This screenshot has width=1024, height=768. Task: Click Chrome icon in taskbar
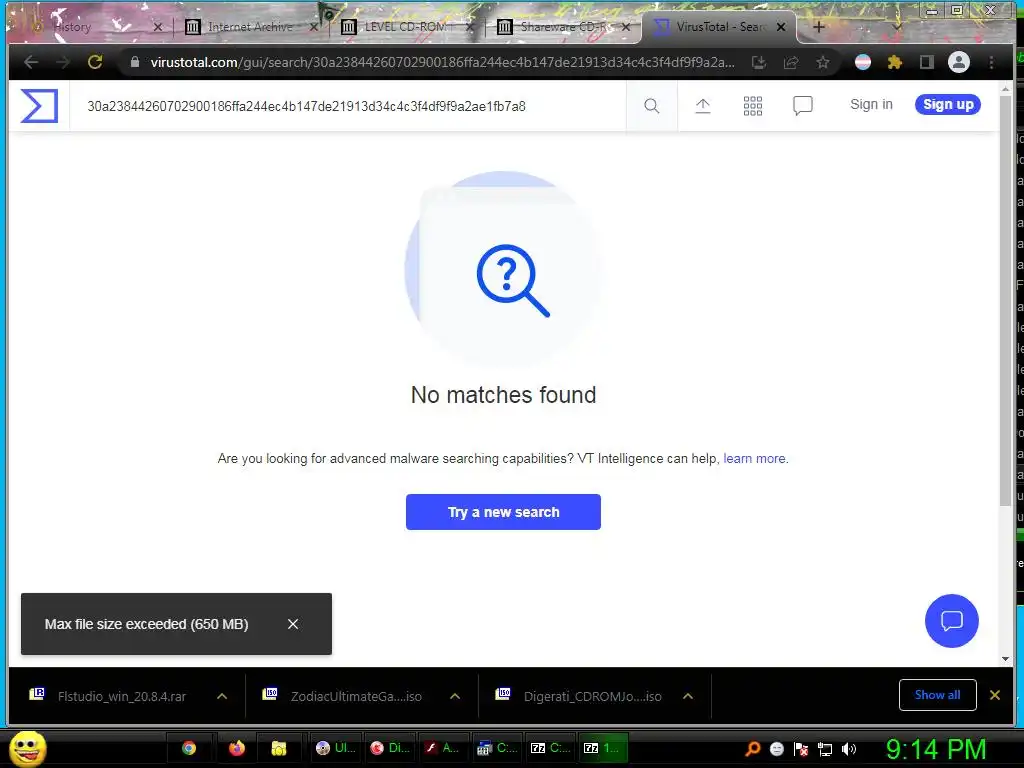point(189,748)
